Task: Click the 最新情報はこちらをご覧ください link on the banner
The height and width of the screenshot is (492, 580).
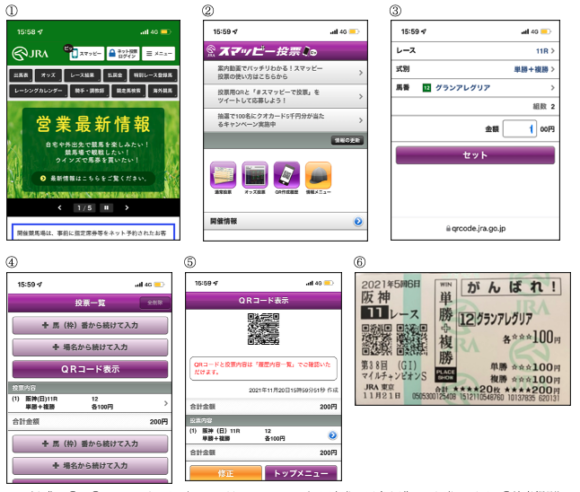Action: (x=93, y=178)
